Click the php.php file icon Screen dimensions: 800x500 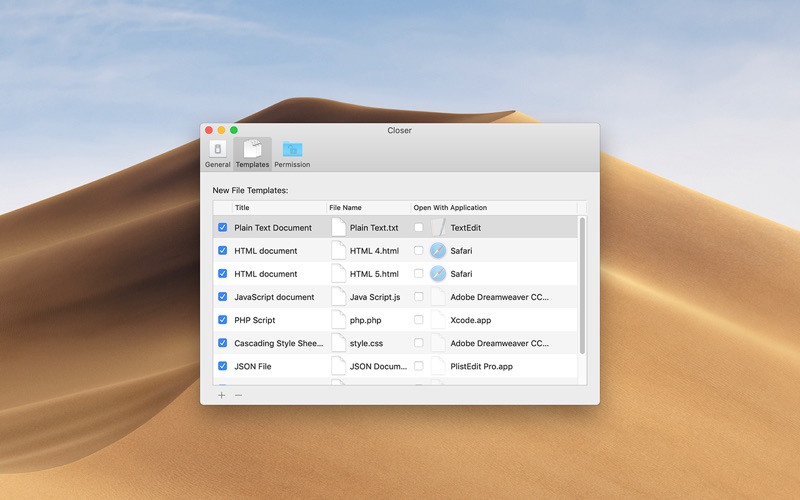[x=338, y=320]
